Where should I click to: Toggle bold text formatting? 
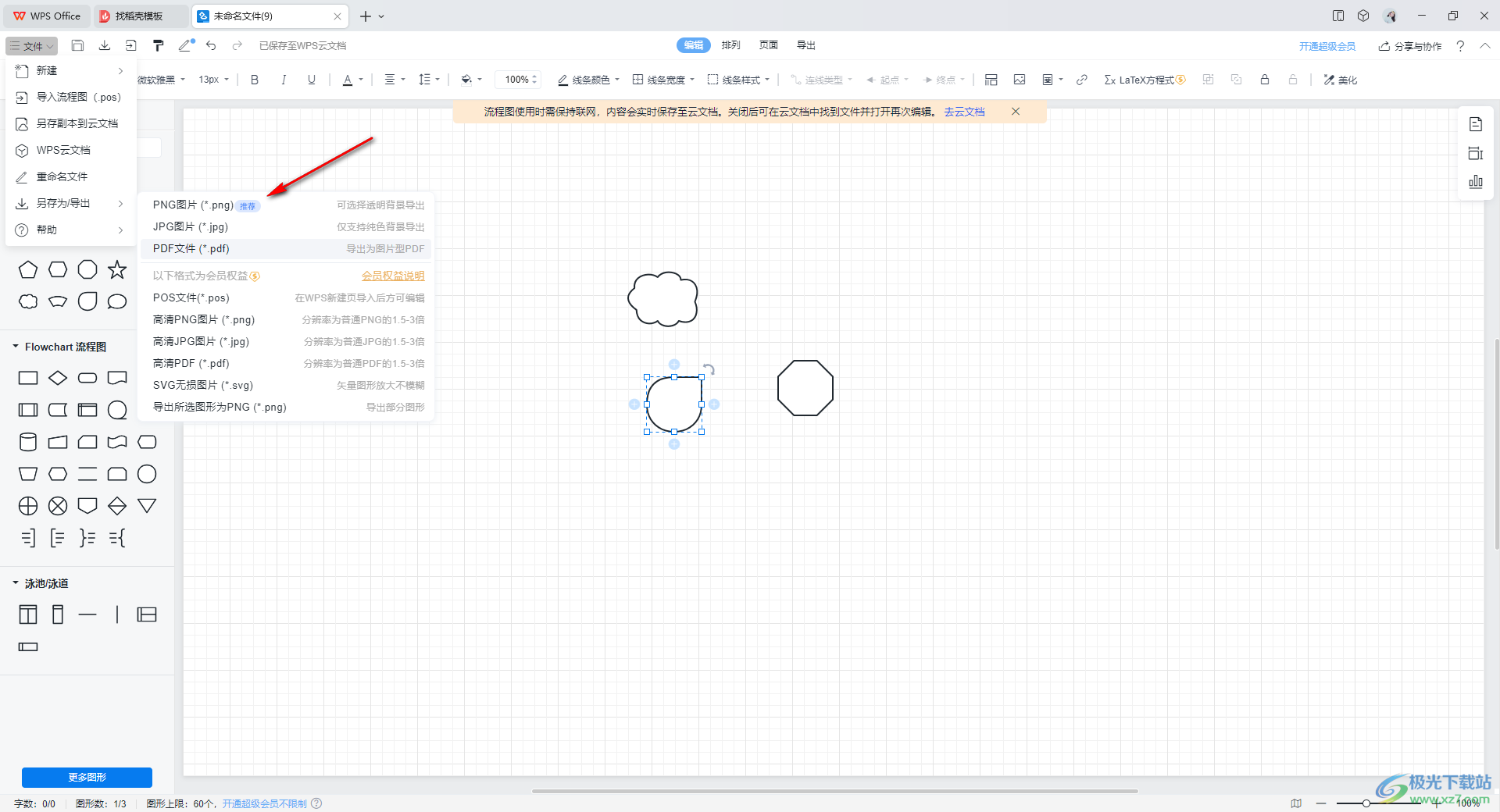(255, 80)
